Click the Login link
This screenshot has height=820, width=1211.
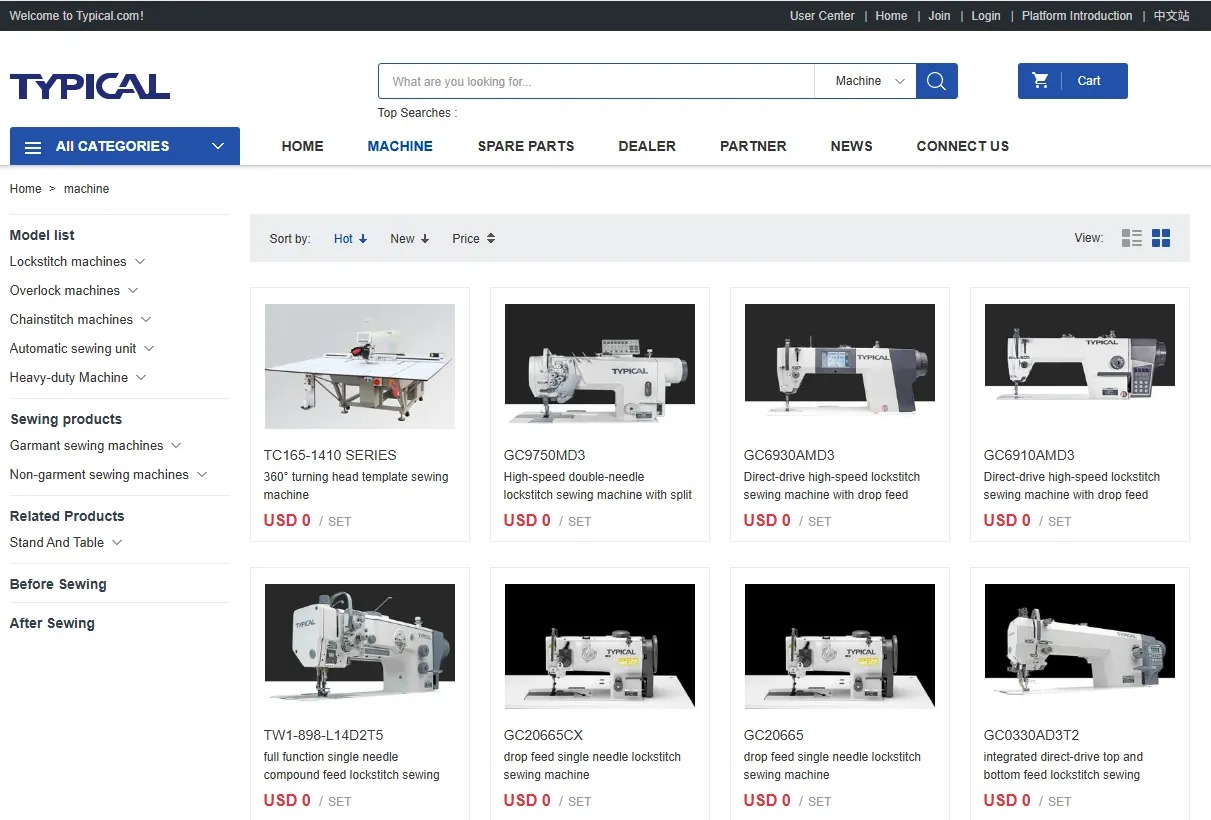pos(985,16)
